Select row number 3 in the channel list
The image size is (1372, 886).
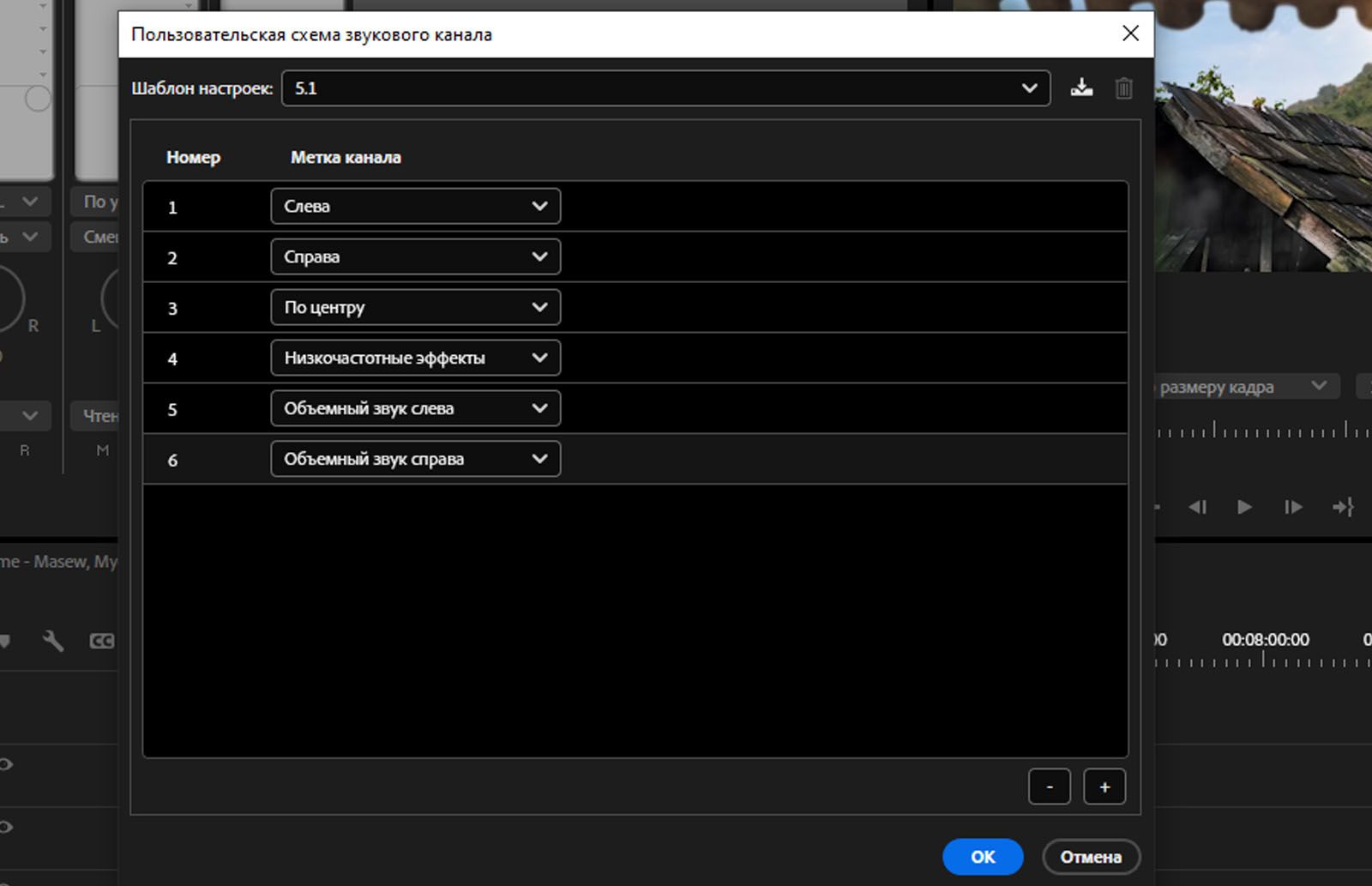(635, 308)
